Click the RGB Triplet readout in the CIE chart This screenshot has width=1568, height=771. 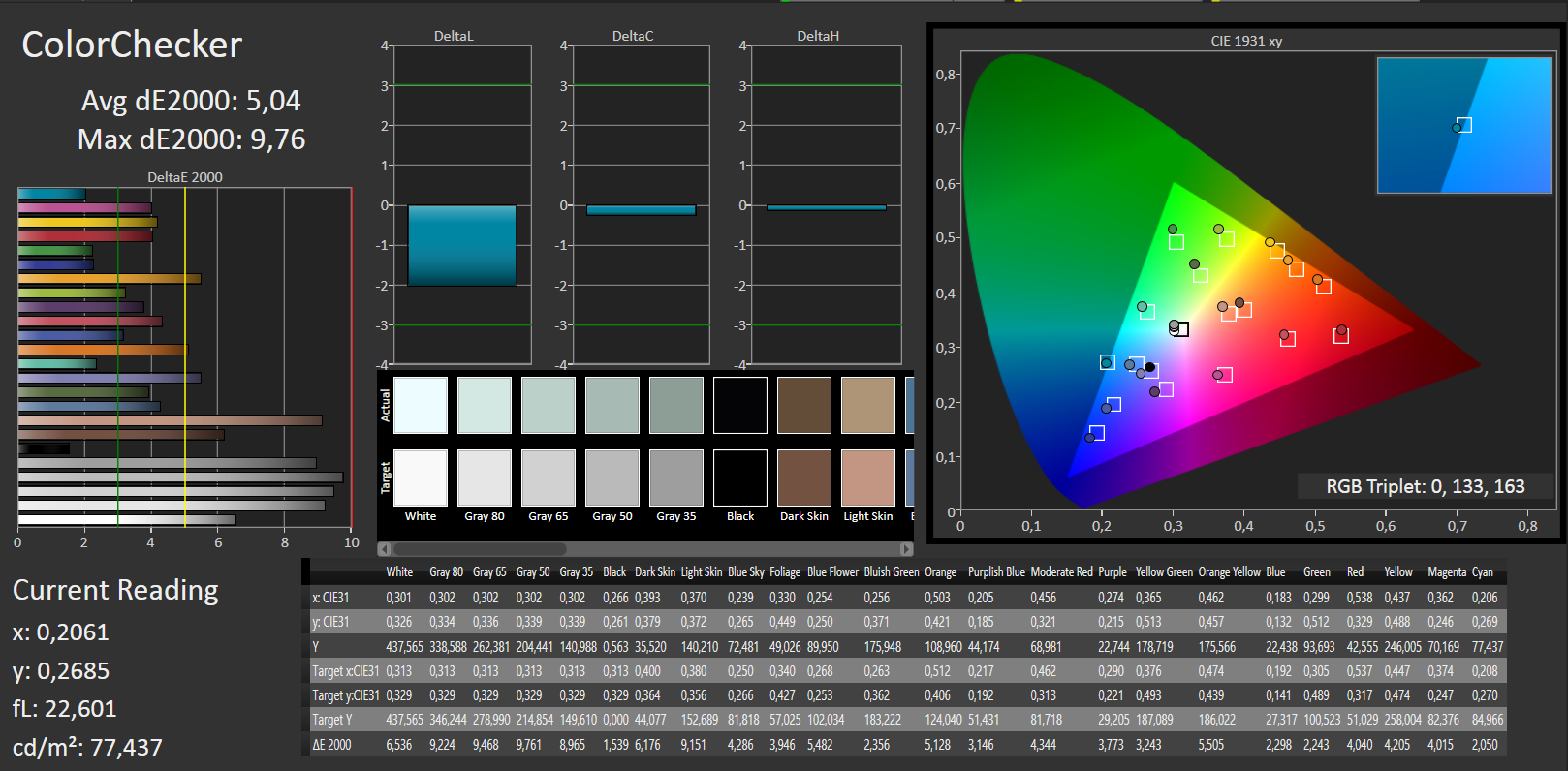coord(1425,486)
